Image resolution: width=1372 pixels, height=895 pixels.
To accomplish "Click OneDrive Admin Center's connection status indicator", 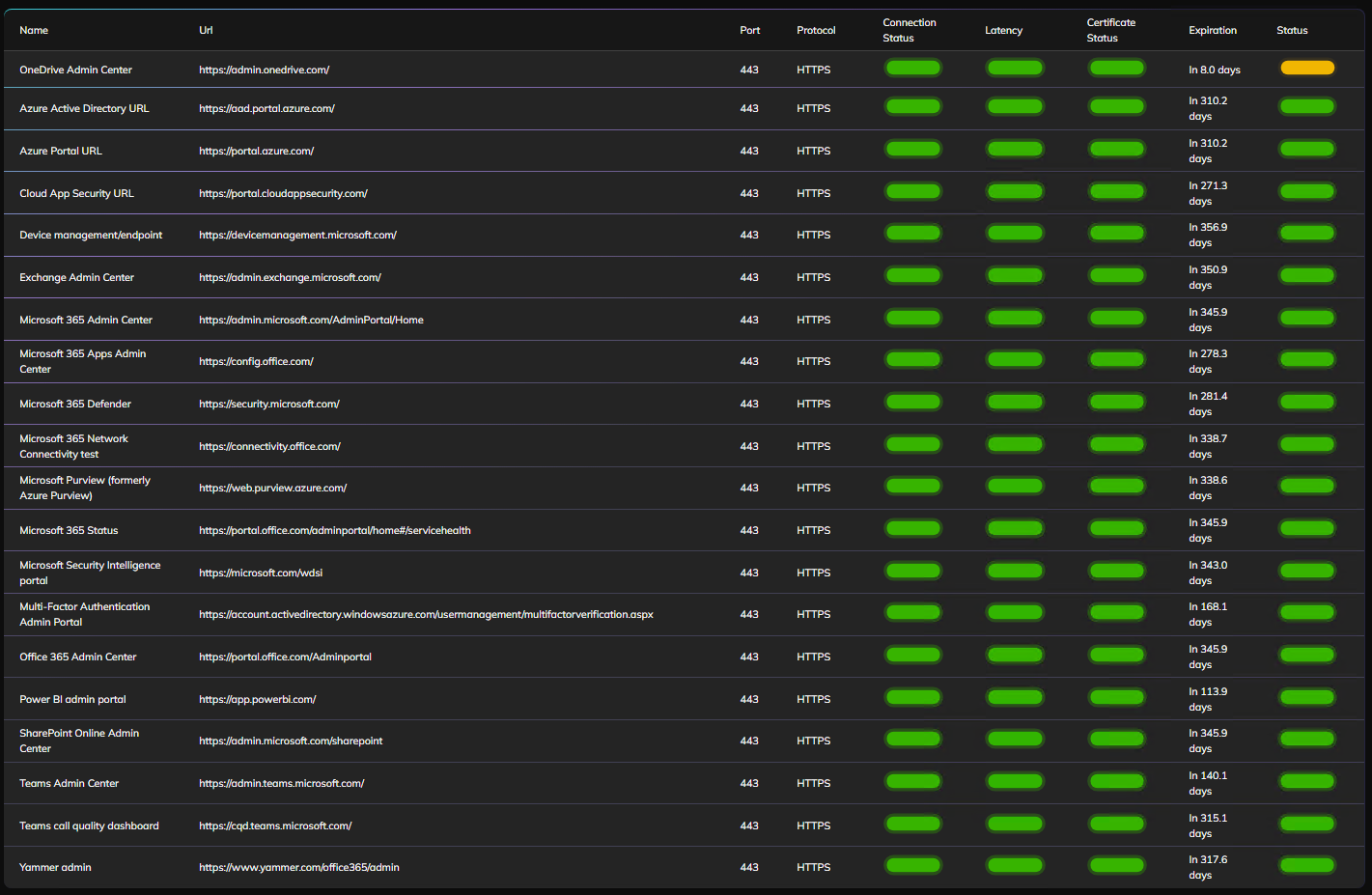I will pyautogui.click(x=913, y=68).
